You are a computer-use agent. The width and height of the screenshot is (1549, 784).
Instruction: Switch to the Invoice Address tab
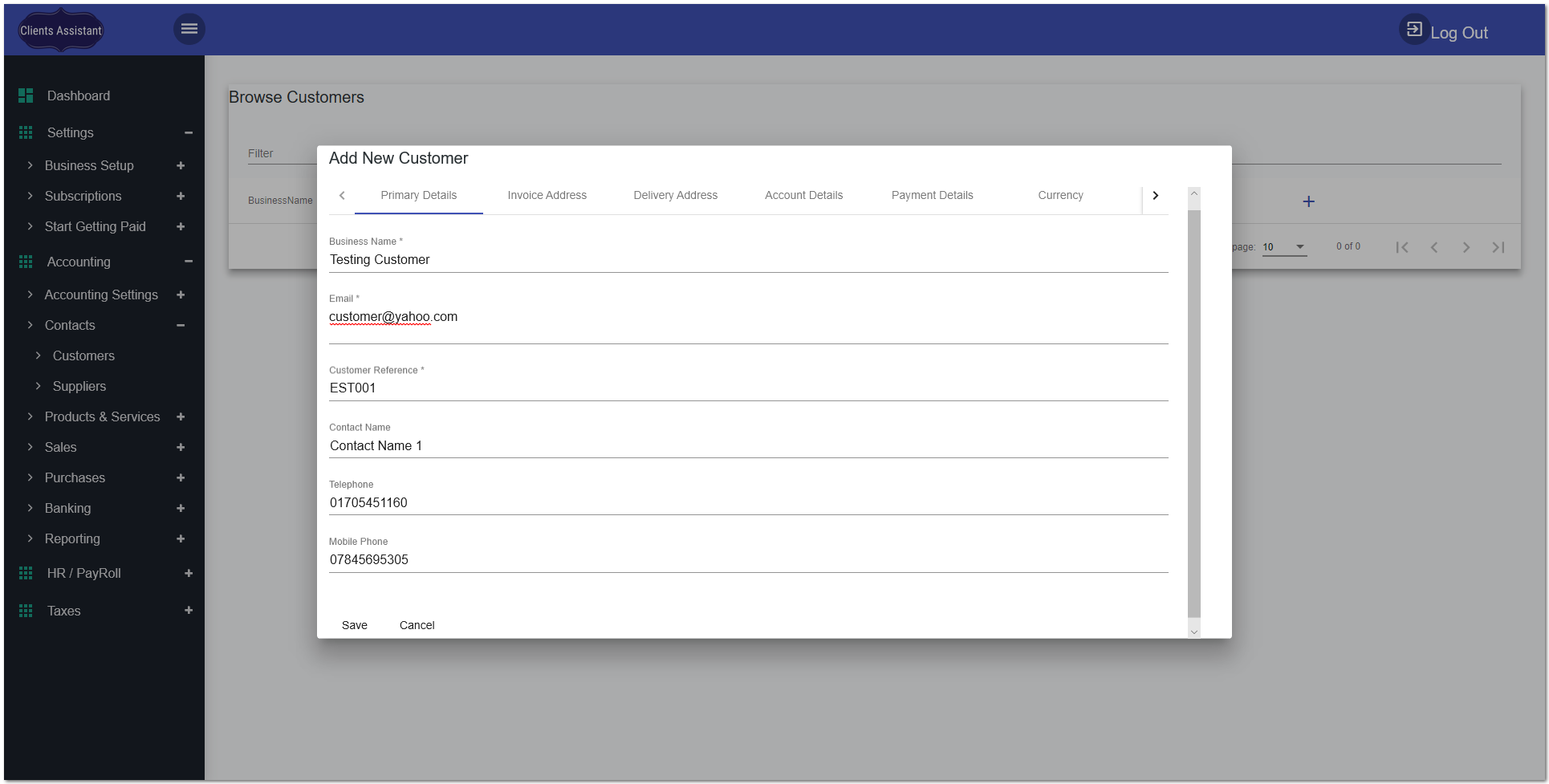tap(547, 195)
